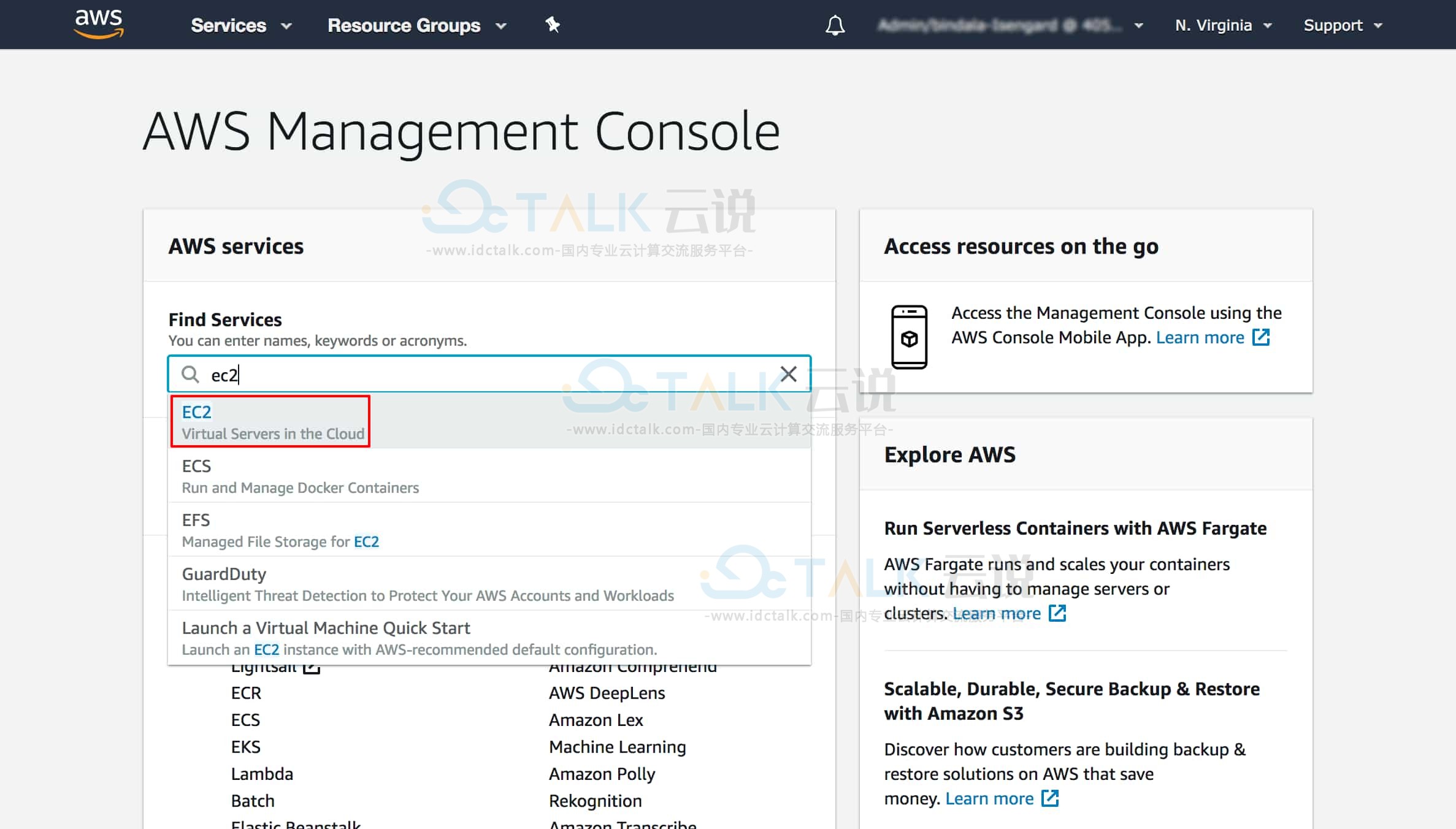Open the Resource Groups dropdown menu
This screenshot has height=829, width=1456.
click(x=417, y=25)
